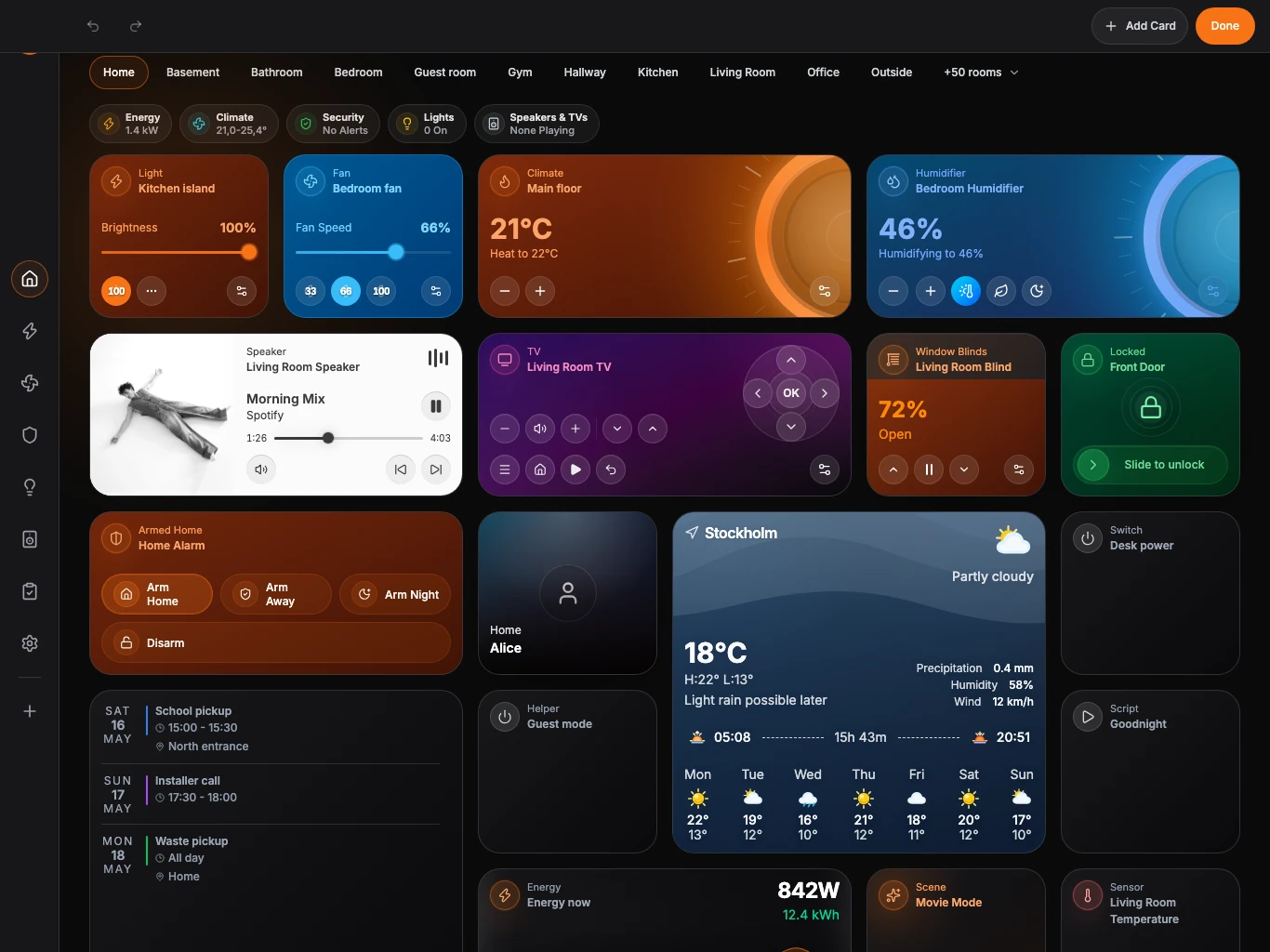This screenshot has width=1270, height=952.
Task: Set Bedroom fan speed preset 33
Action: pyautogui.click(x=311, y=291)
